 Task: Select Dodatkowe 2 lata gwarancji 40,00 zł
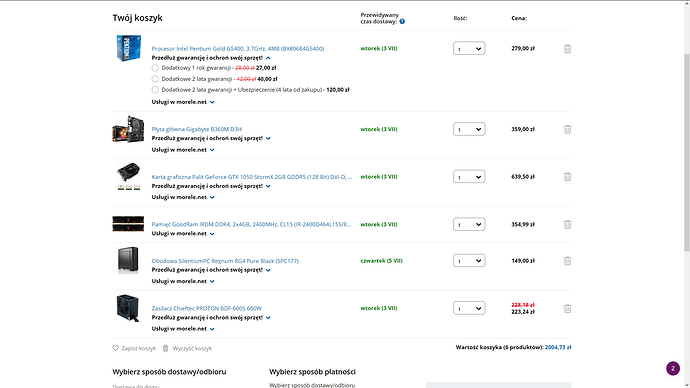(155, 79)
